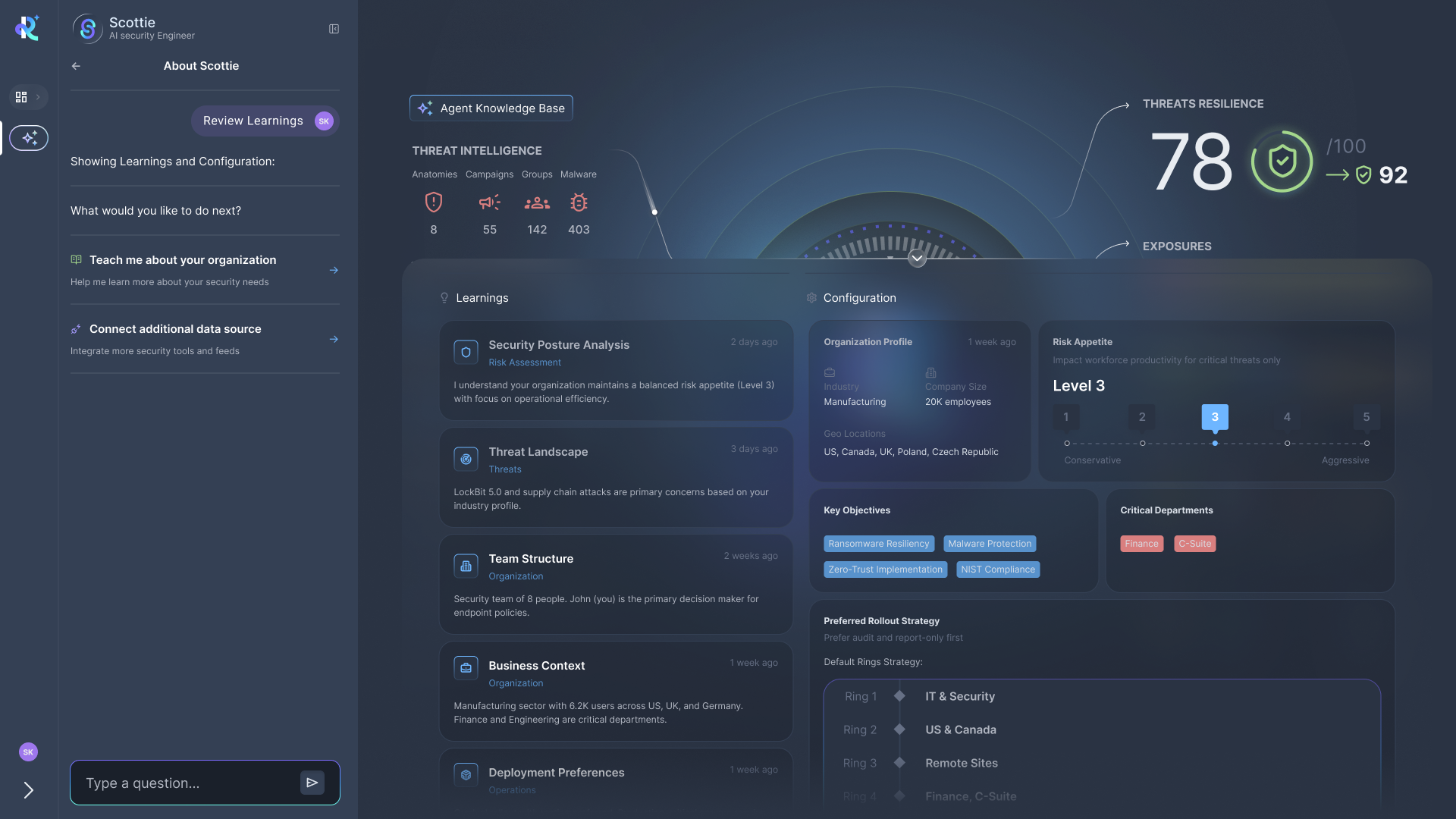The width and height of the screenshot is (1456, 819).
Task: Click the Campaigns count 55
Action: 490,230
